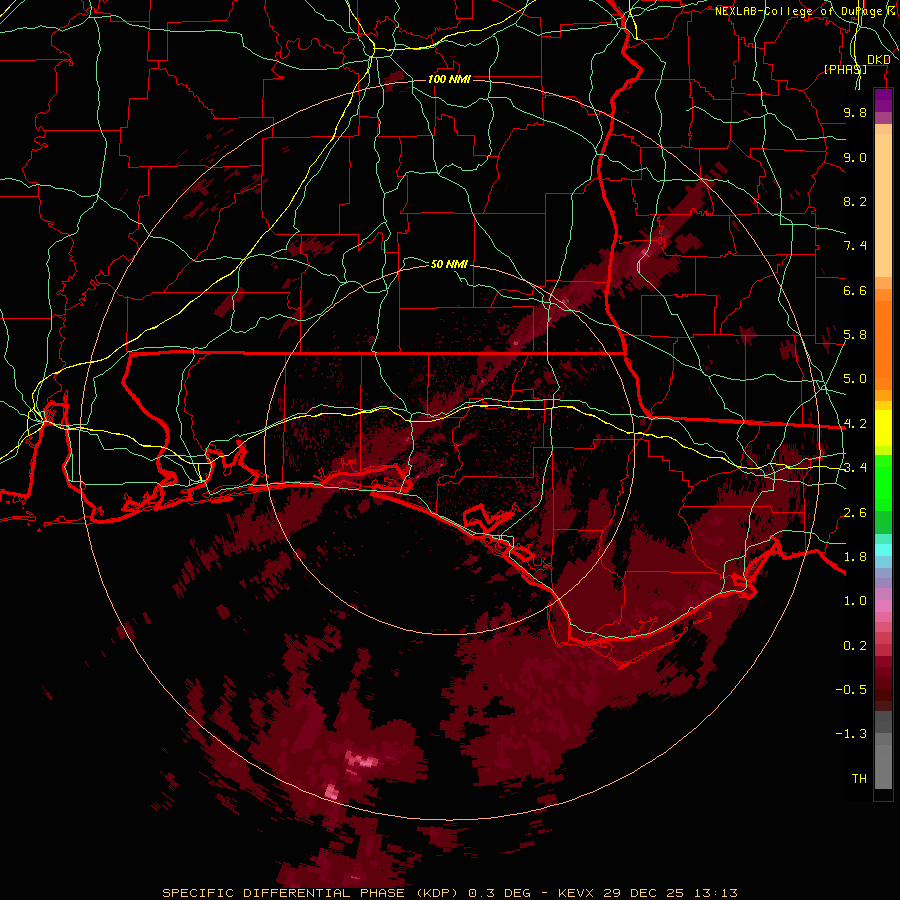This screenshot has height=900, width=900.
Task: Click the yellow segment of the color bar
Action: [x=883, y=428]
